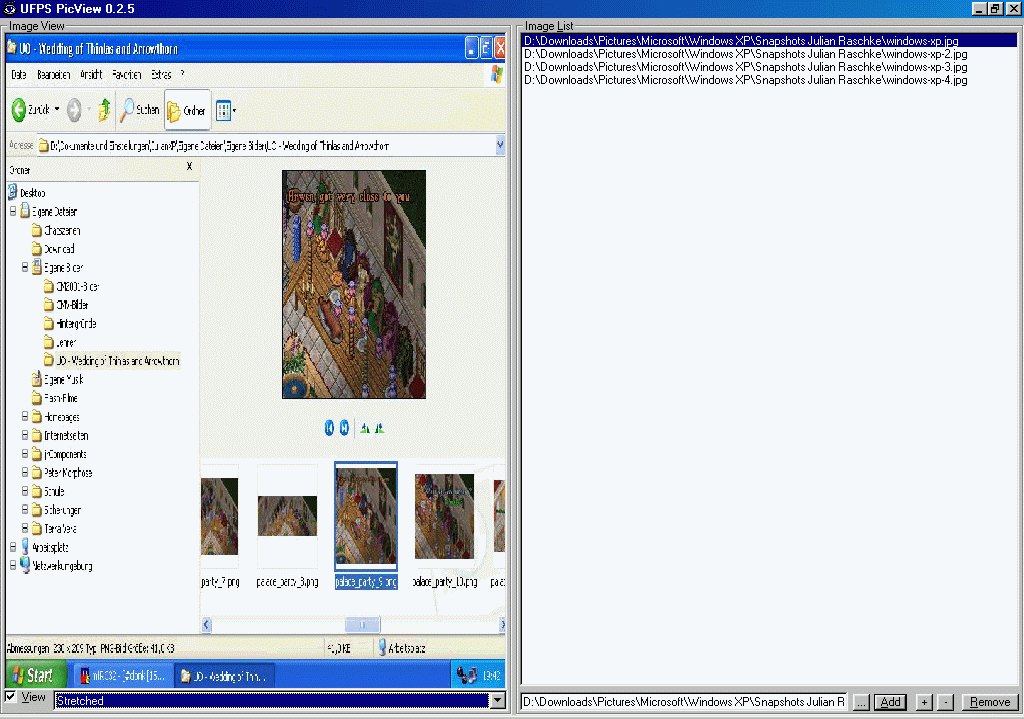Click the rotate counterclockwise icon under preview
This screenshot has height=719, width=1024.
379,428
